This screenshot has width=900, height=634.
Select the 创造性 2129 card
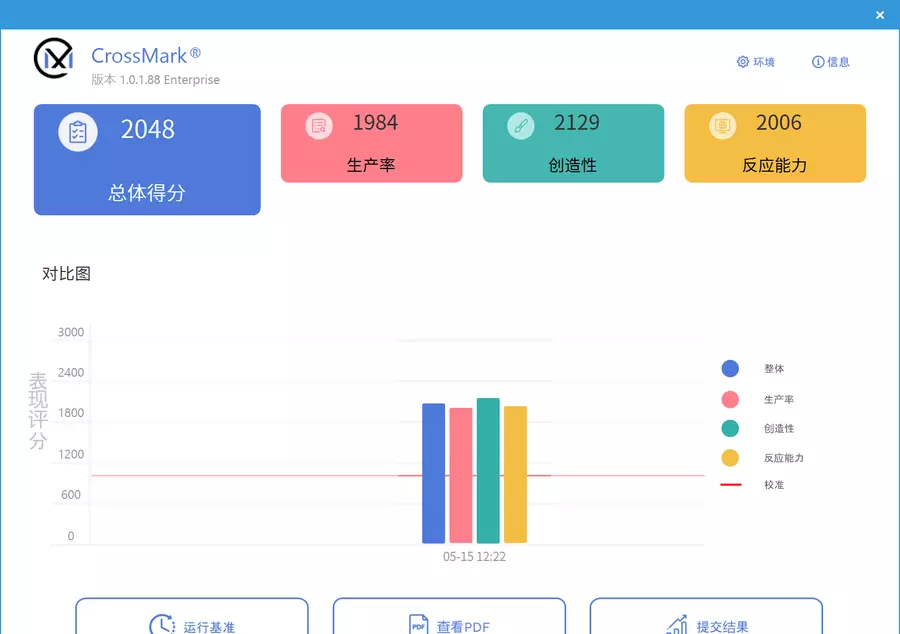click(573, 143)
